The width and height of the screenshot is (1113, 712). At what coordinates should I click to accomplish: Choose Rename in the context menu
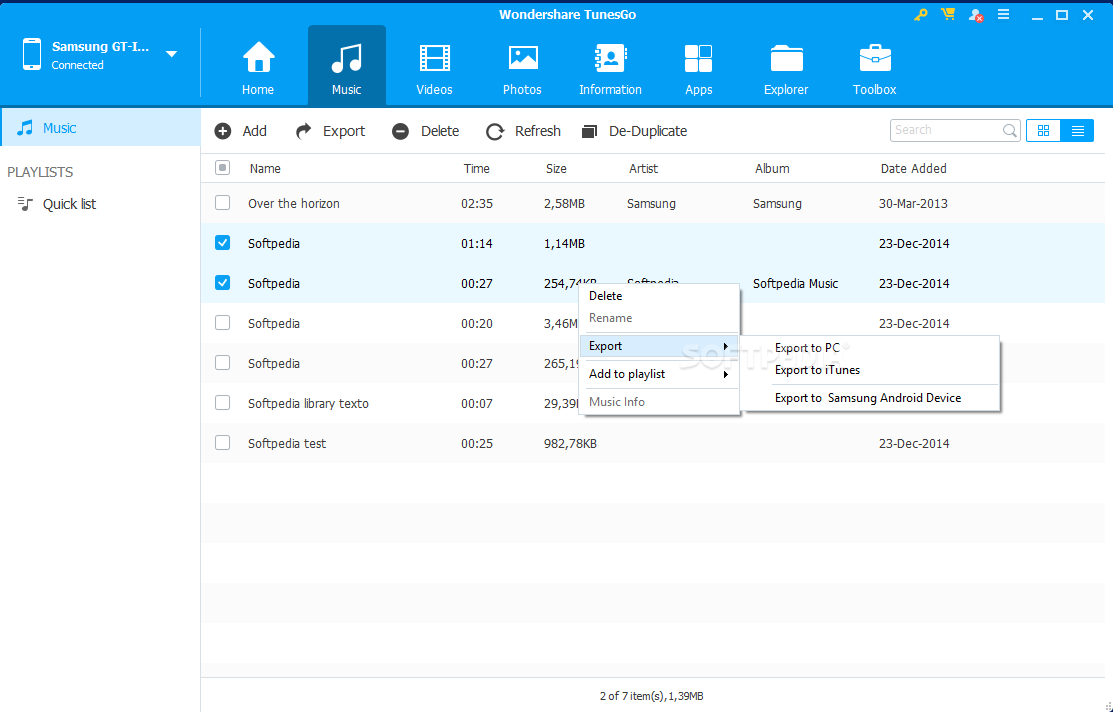(x=659, y=318)
